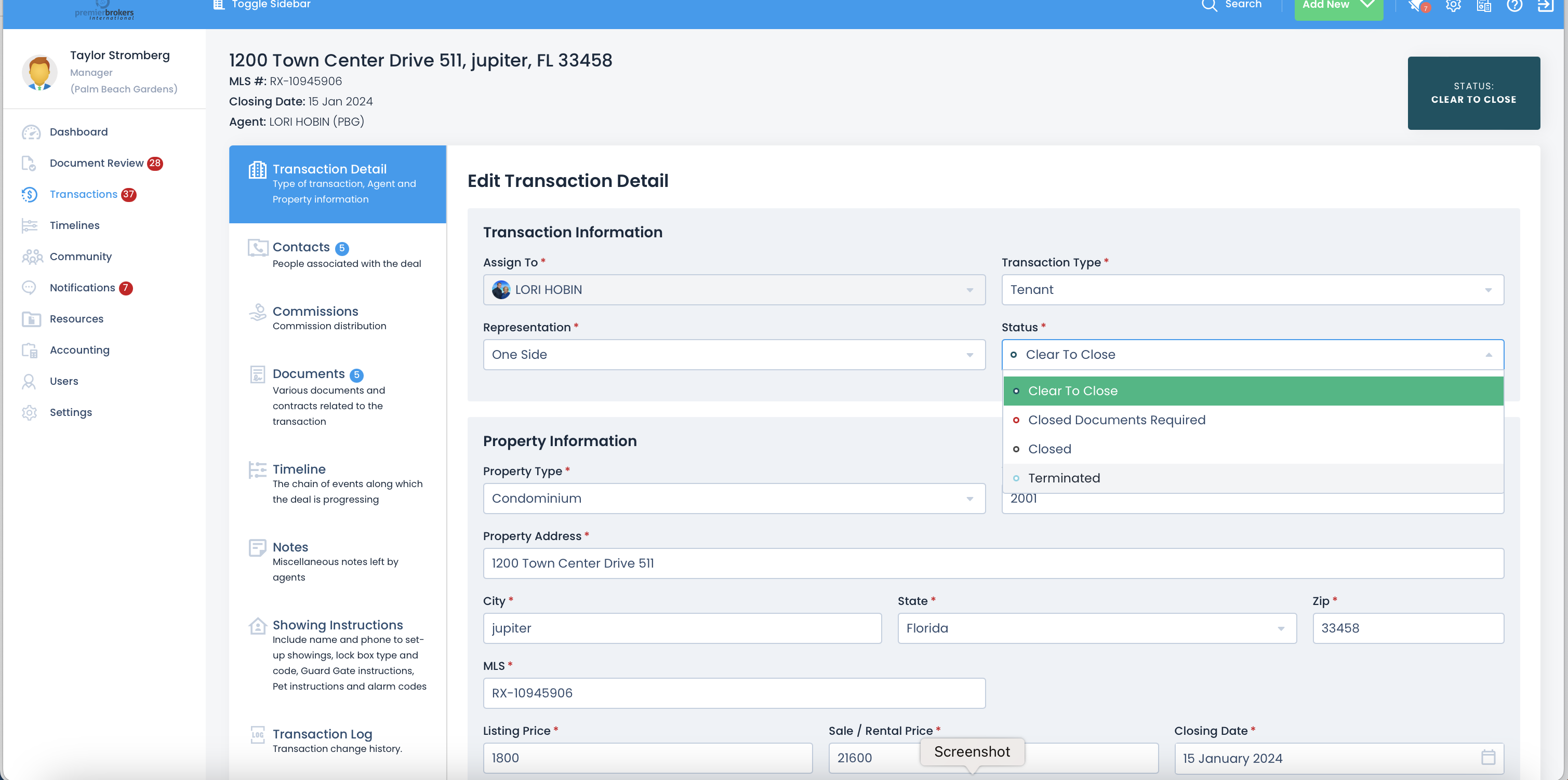Open Accounting in sidebar

tap(79, 350)
